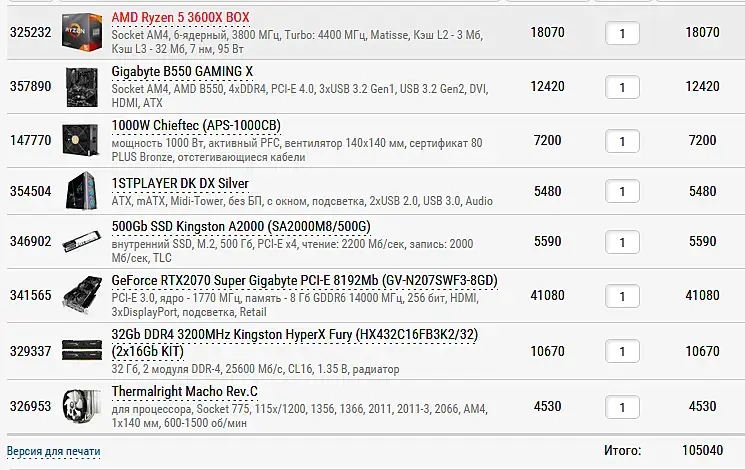Click the Kingston A2000 SSD image
The height and width of the screenshot is (470, 745).
tap(82, 241)
